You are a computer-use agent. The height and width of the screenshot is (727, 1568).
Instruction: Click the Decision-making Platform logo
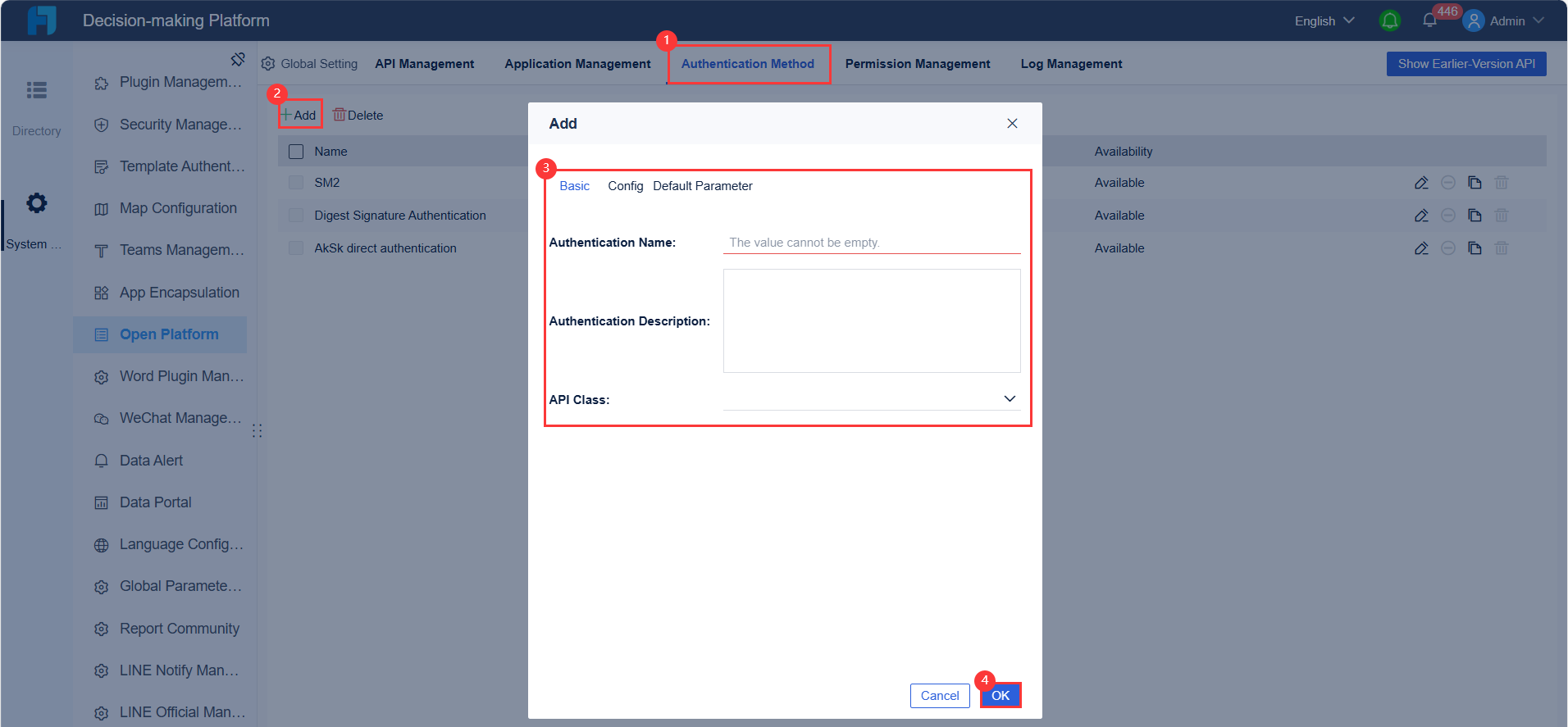[x=42, y=20]
